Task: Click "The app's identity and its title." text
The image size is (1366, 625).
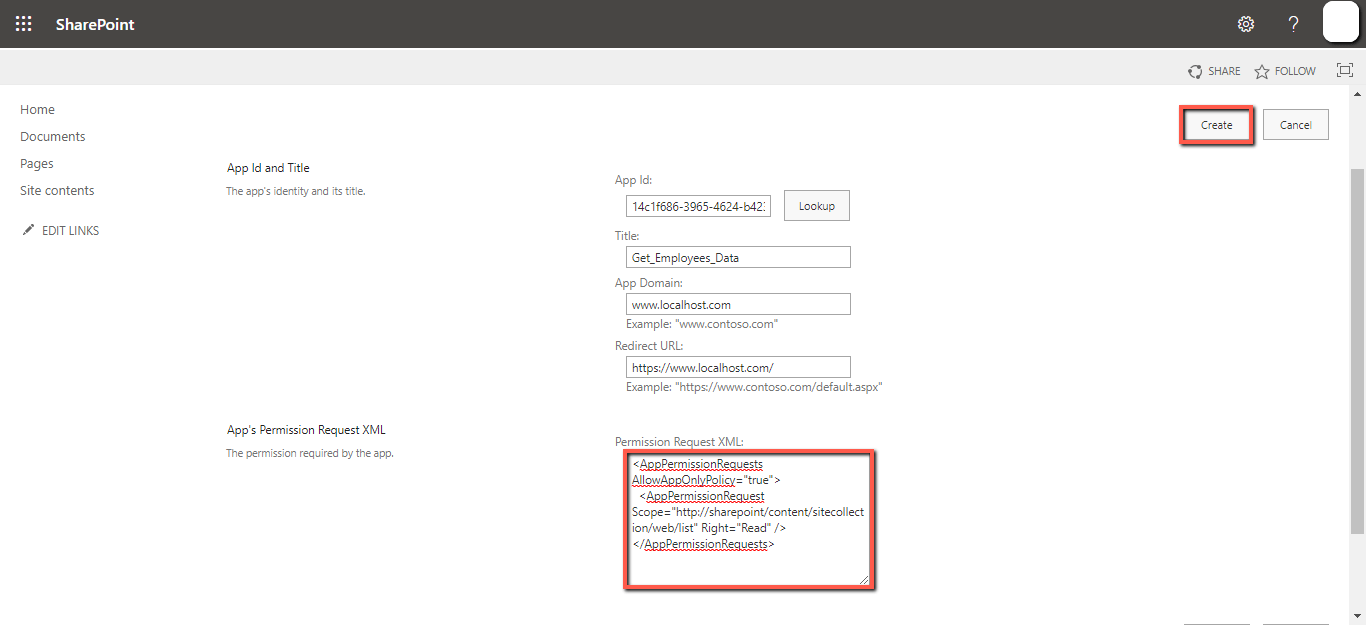Action: click(x=296, y=191)
